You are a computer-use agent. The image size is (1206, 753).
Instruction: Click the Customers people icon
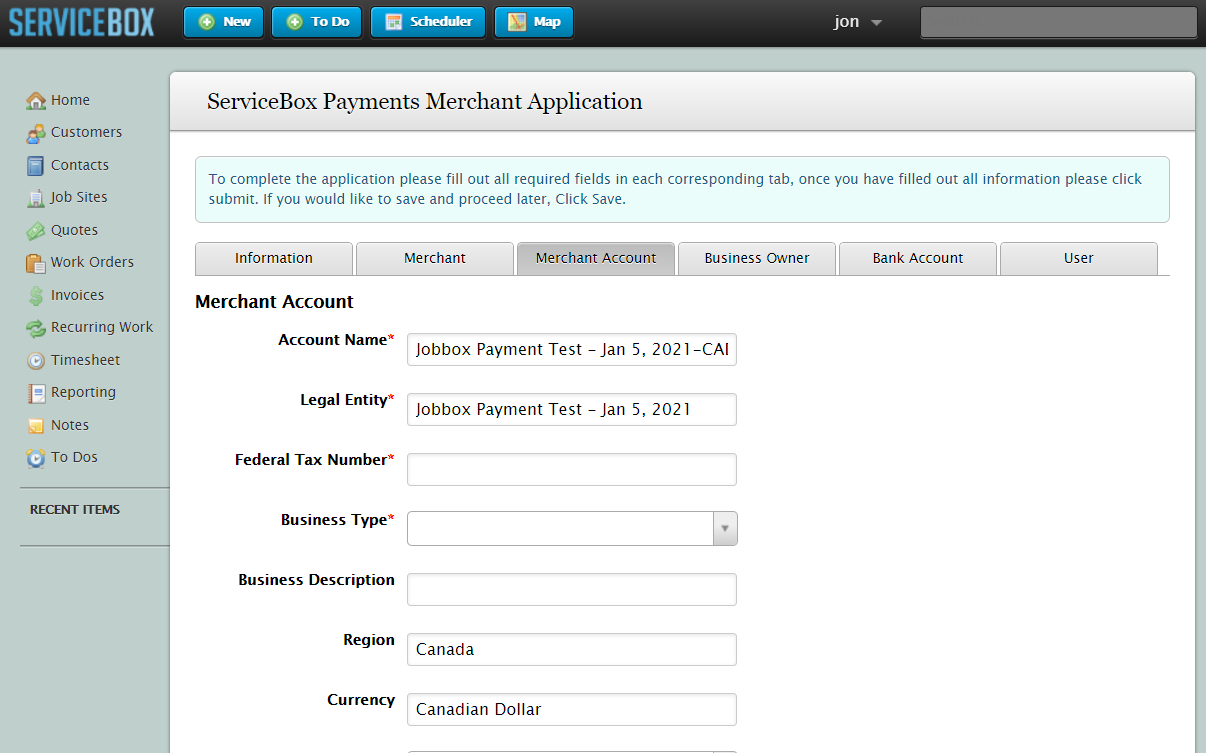pos(36,133)
